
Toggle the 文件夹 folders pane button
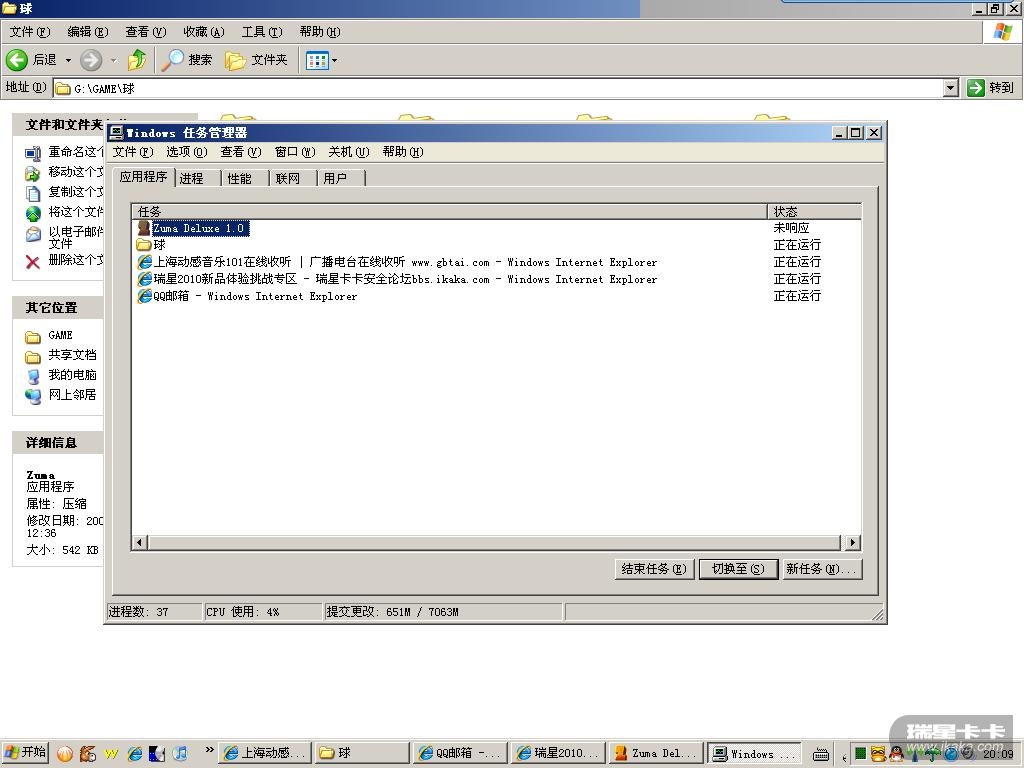(x=256, y=60)
